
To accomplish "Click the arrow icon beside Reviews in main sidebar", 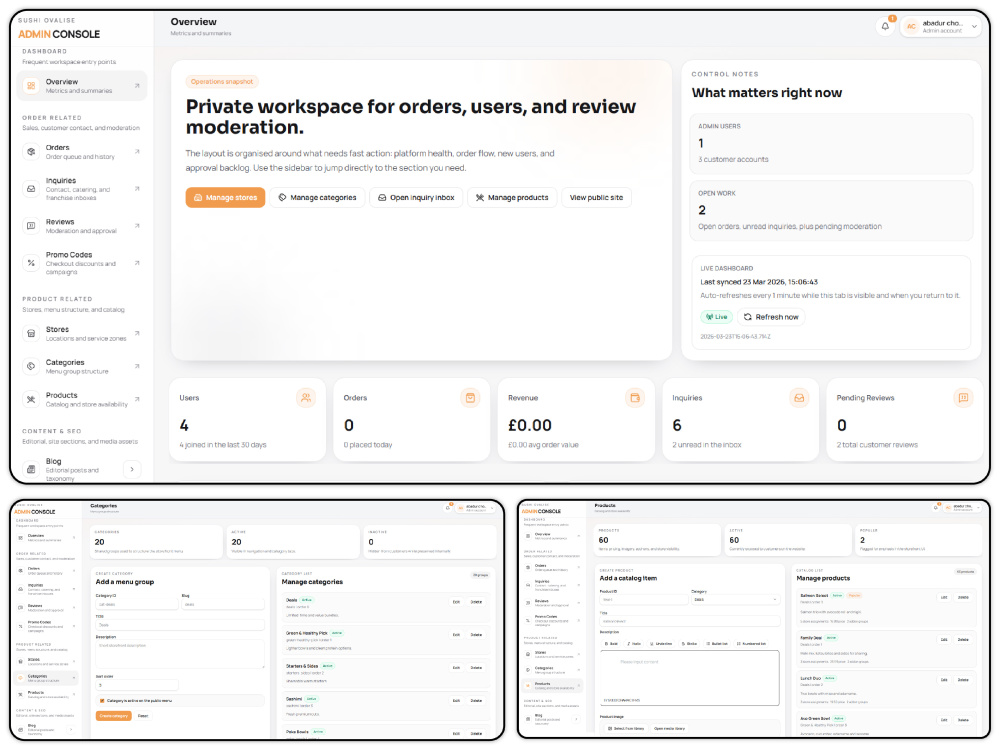I will click(137, 226).
